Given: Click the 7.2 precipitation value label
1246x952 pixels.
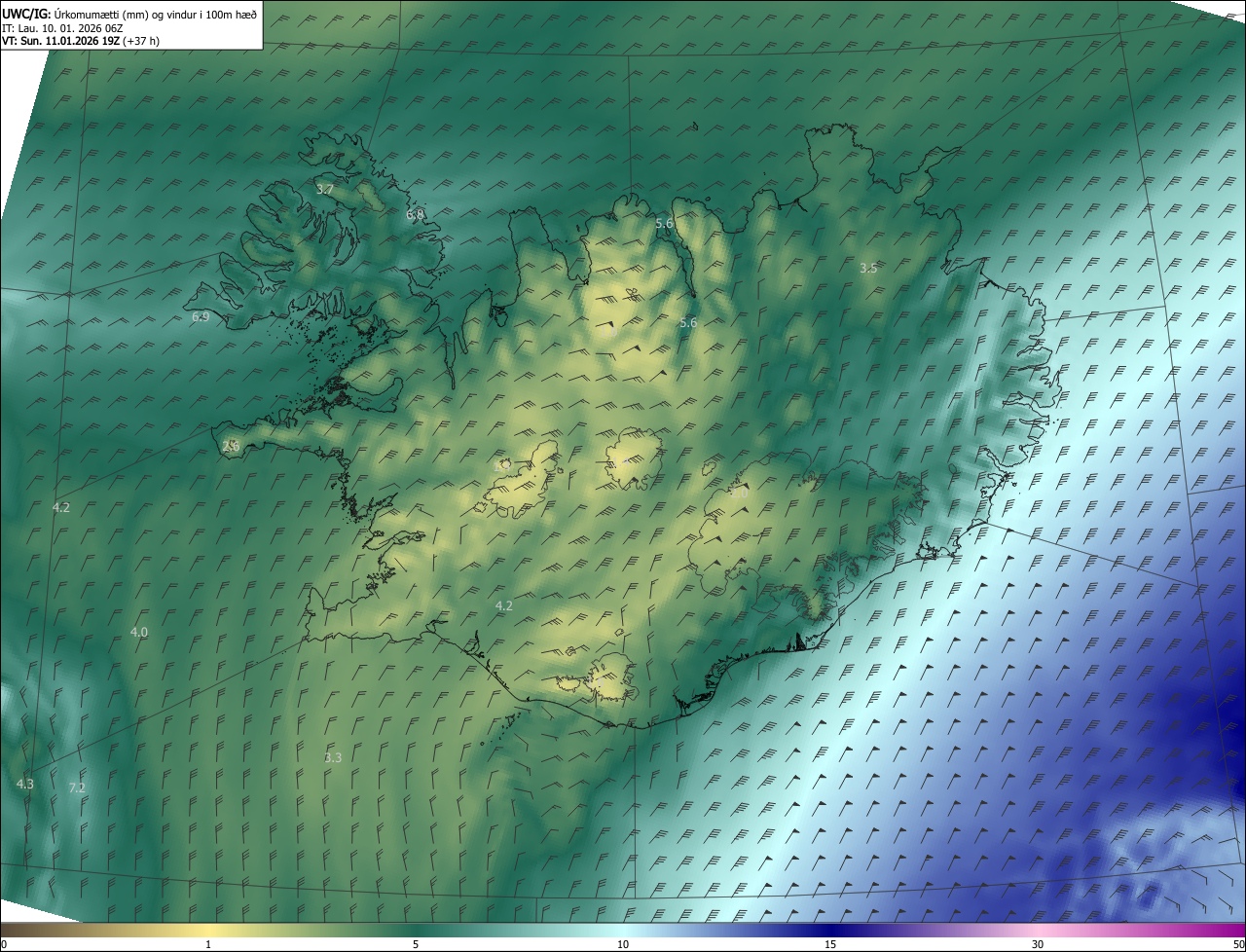Looking at the screenshot, I should point(77,787).
